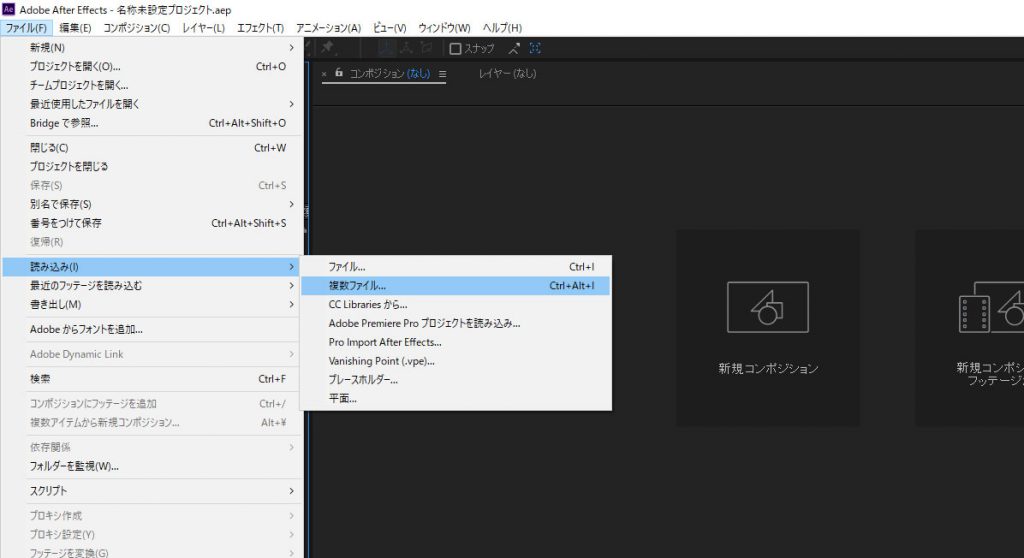
Task: Choose 平面... in the import submenu
Action: point(456,399)
